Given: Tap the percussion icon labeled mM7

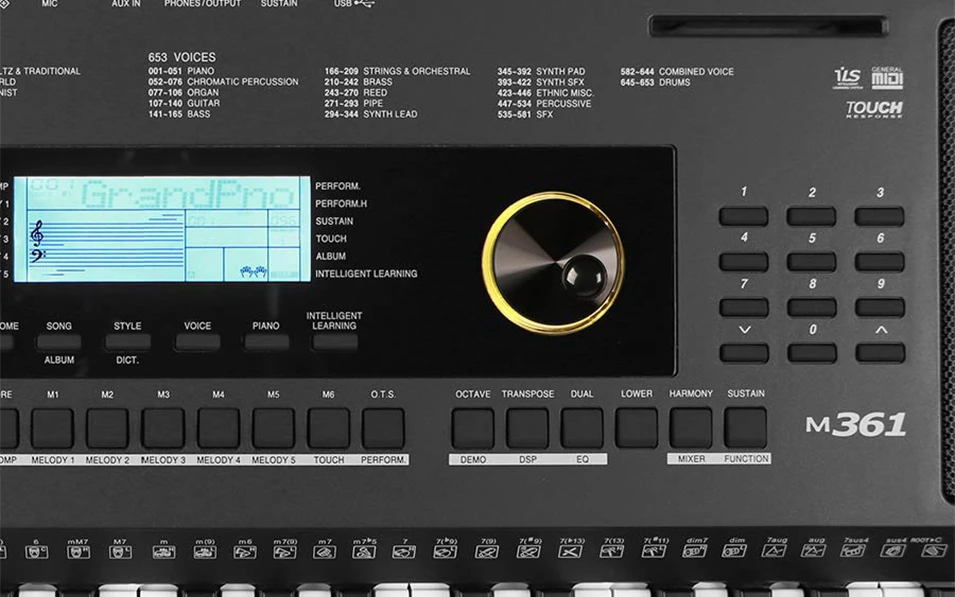Looking at the screenshot, I should [x=78, y=552].
